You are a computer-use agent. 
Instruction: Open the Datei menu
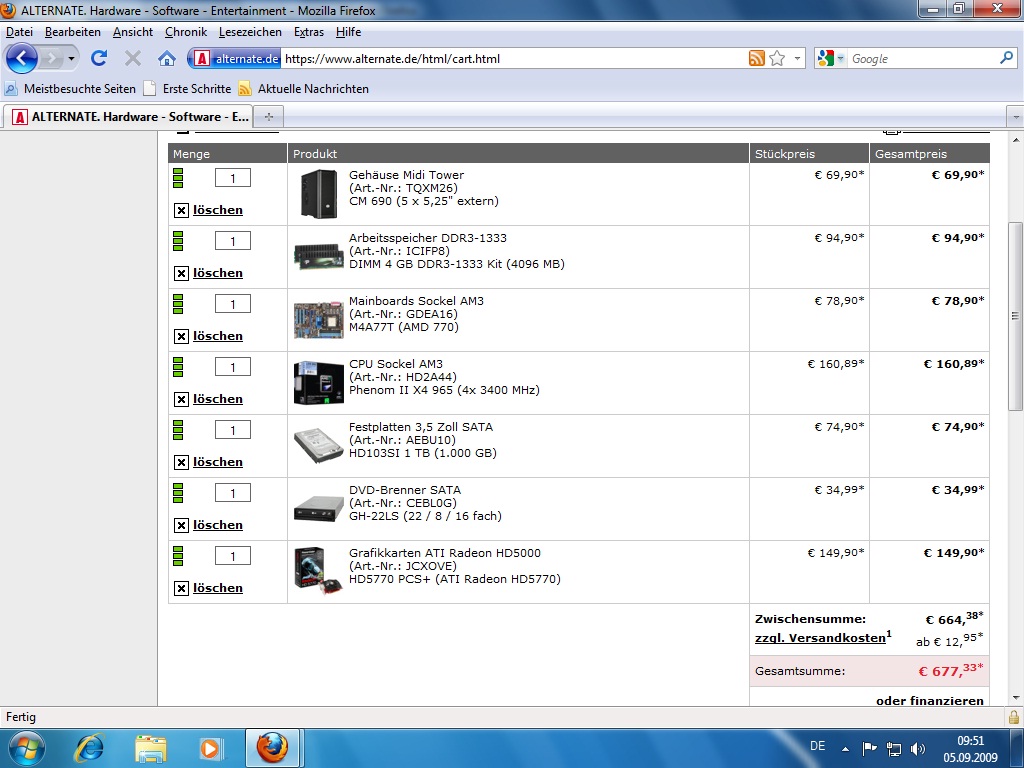click(20, 32)
